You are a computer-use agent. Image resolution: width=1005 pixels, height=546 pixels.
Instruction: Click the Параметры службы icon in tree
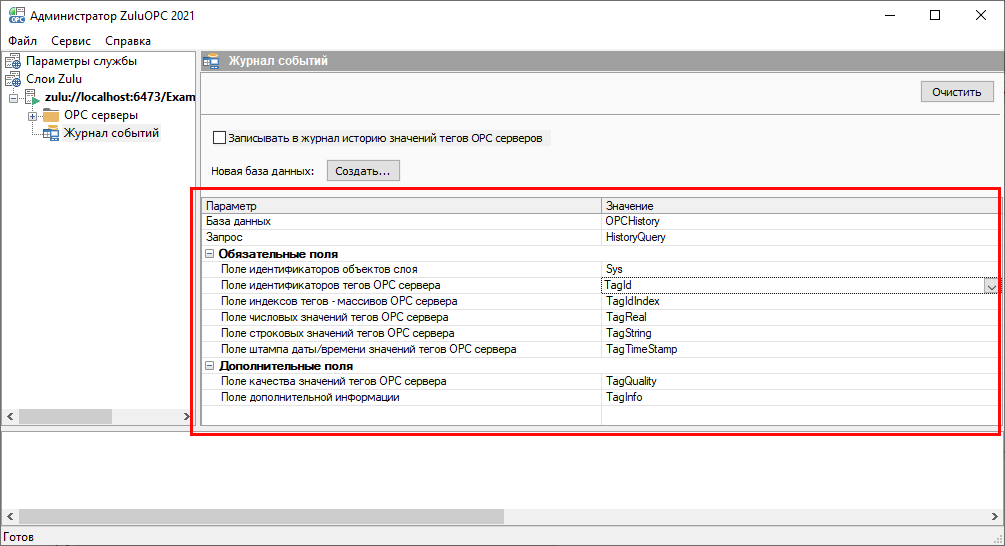(x=13, y=61)
